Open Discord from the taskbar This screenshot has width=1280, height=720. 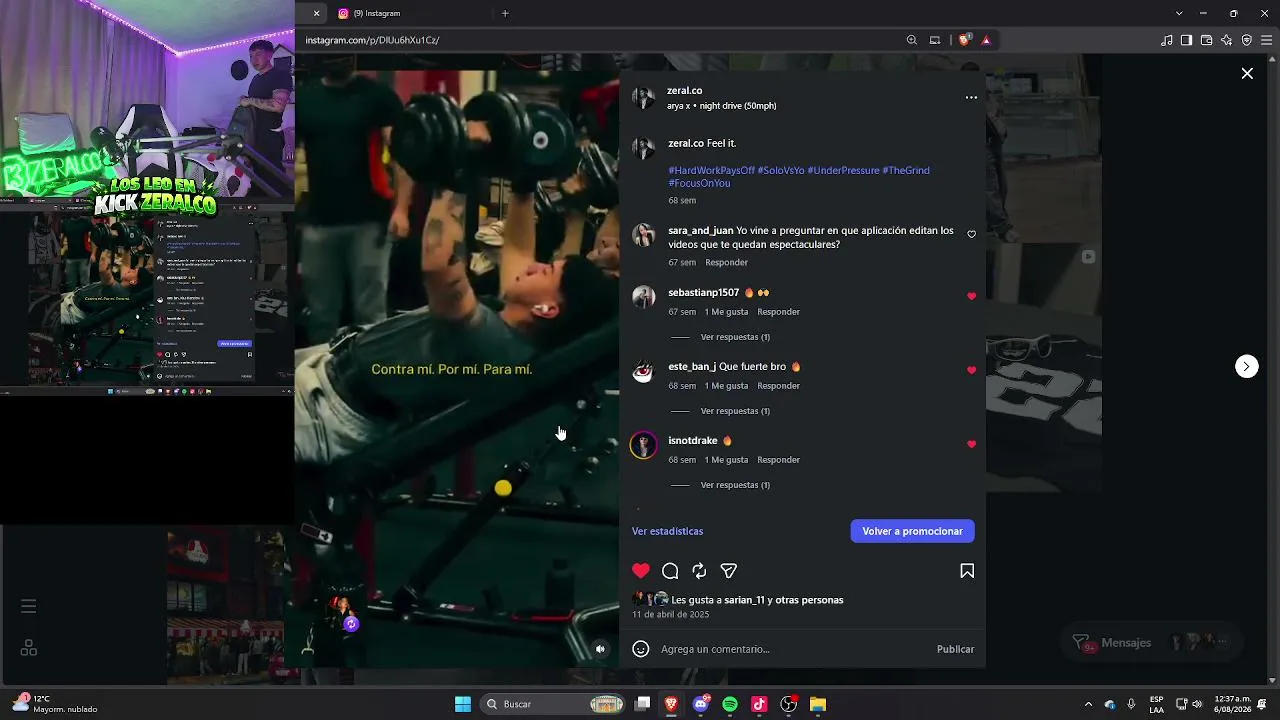701,704
